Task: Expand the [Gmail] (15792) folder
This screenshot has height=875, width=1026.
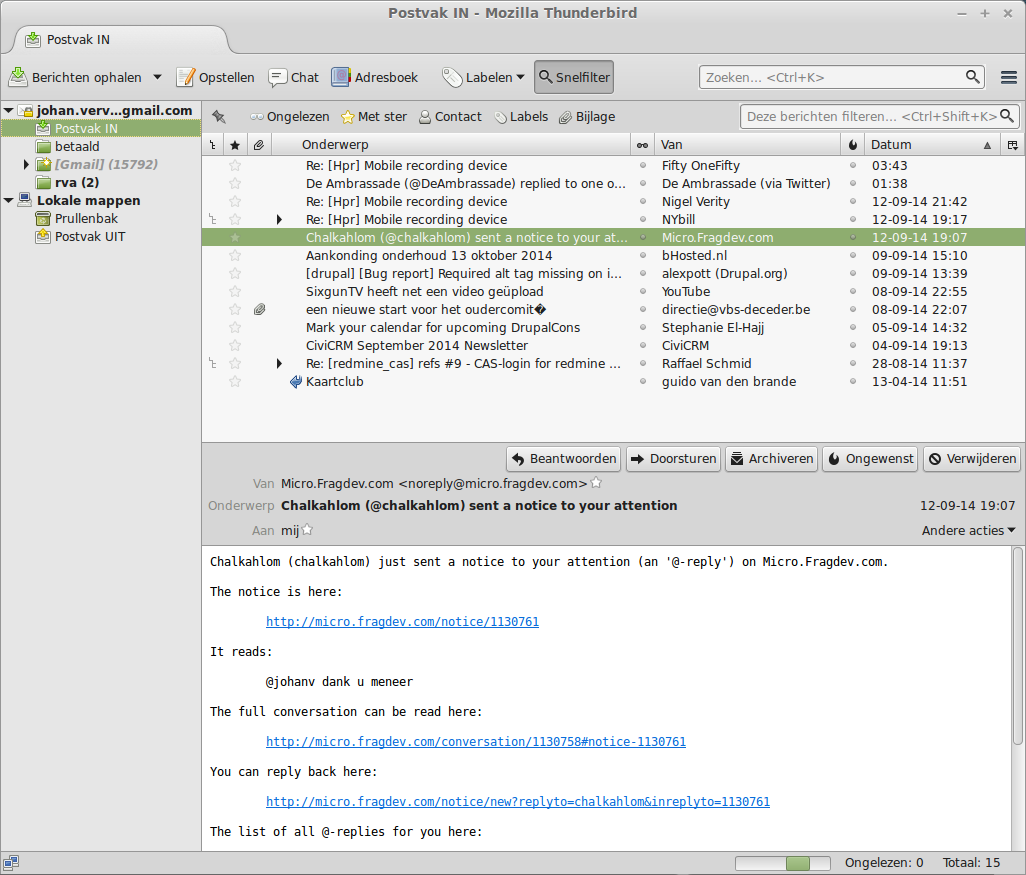Action: (x=26, y=164)
